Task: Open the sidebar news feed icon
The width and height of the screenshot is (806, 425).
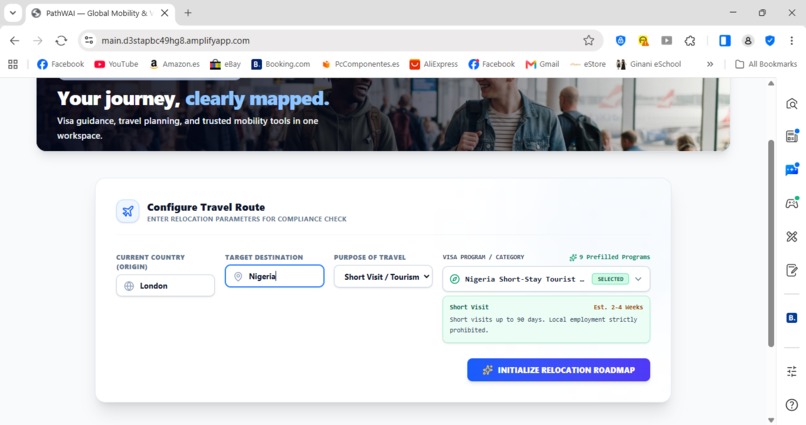Action: click(x=792, y=136)
